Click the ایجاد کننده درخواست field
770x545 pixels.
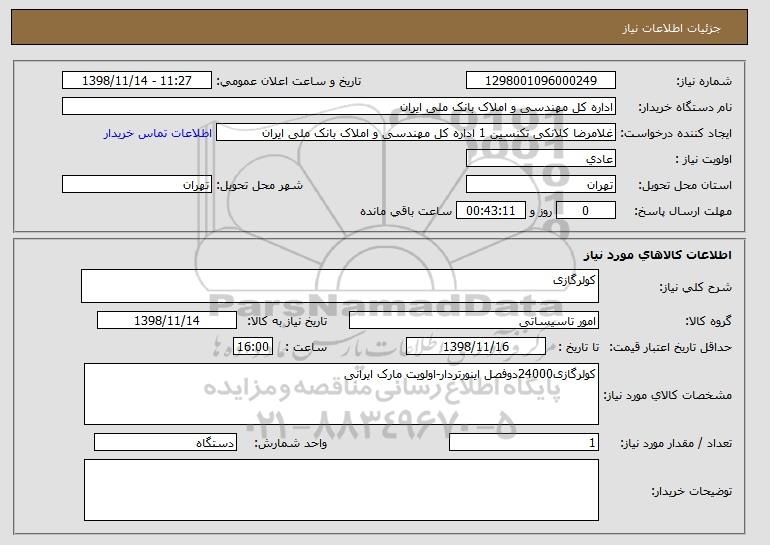(416, 133)
